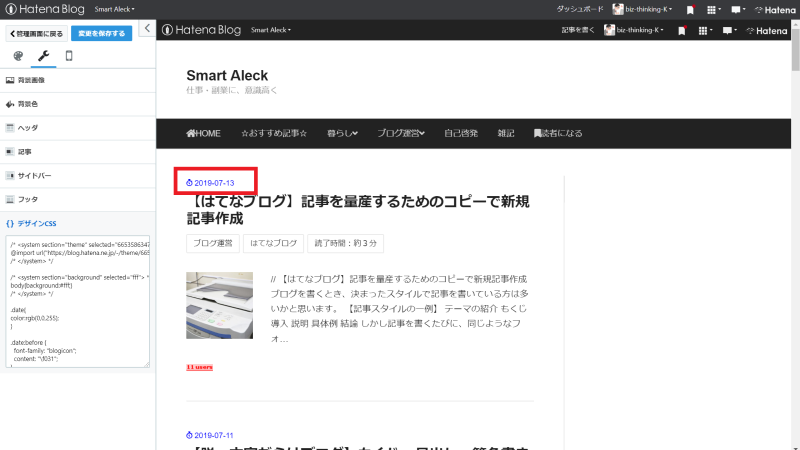This screenshot has width=800, height=450.
Task: Click the preview header bookmark icon
Action: pos(682,31)
